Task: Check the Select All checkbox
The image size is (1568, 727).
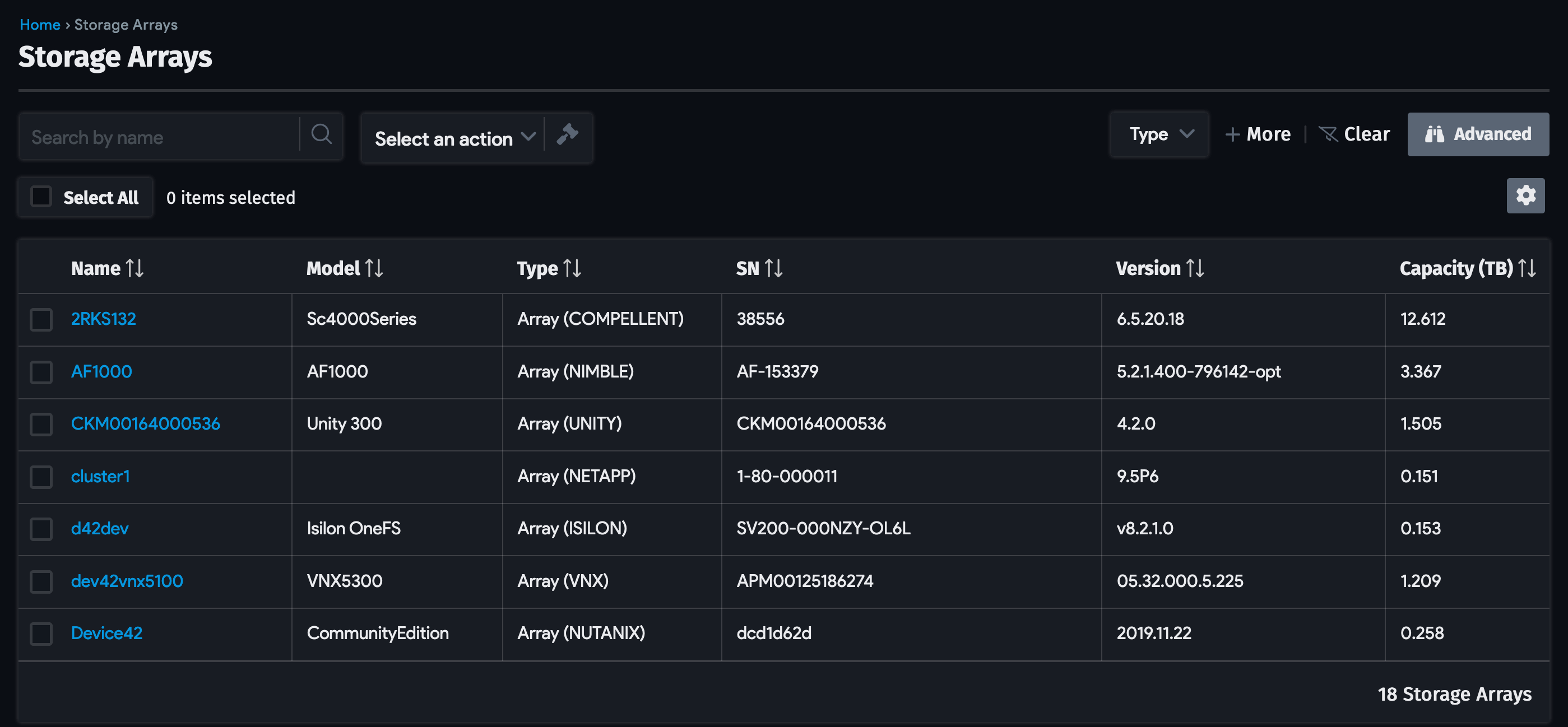Action: tap(41, 197)
